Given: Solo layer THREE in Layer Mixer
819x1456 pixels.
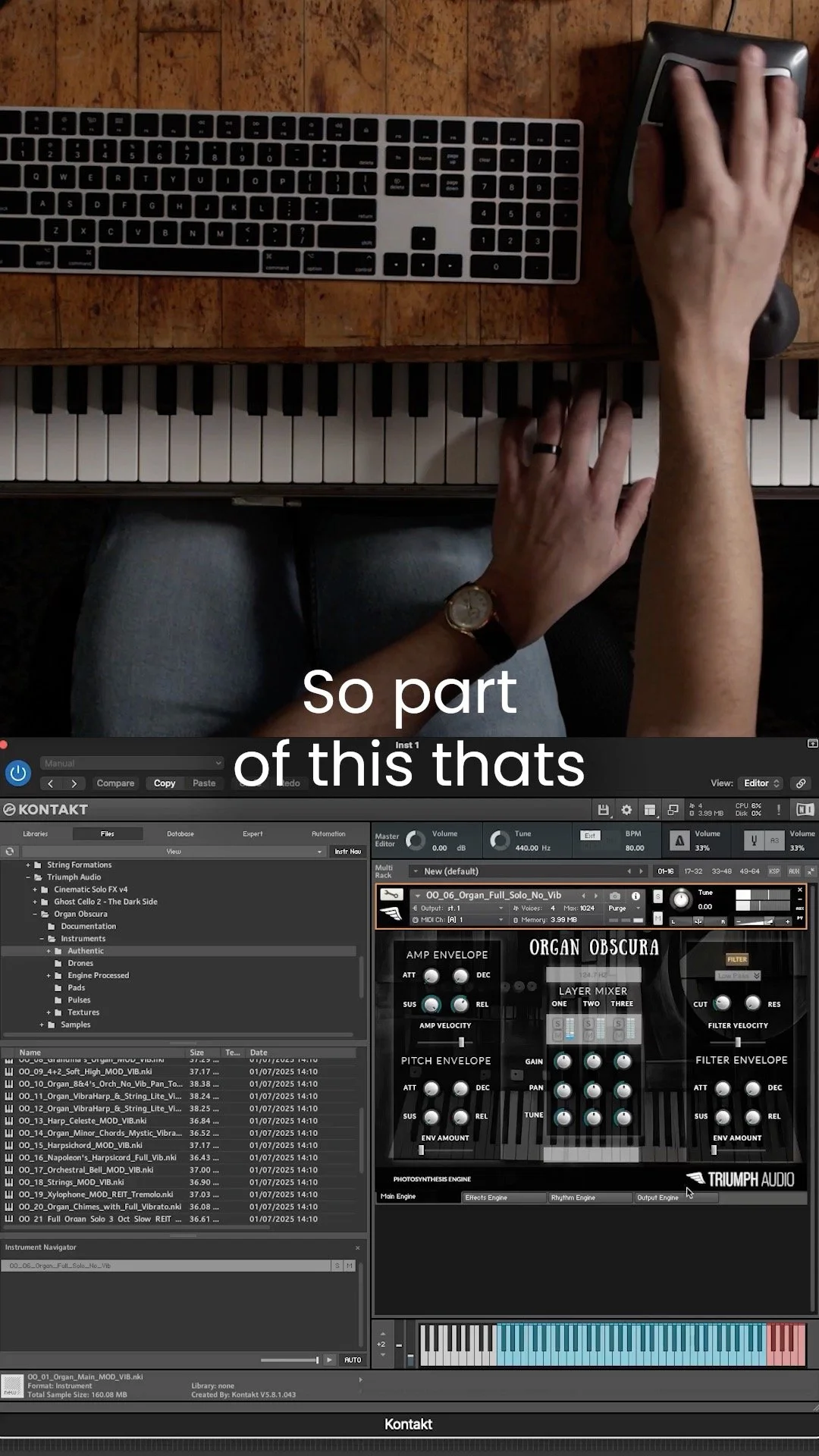Looking at the screenshot, I should coord(618,1024).
